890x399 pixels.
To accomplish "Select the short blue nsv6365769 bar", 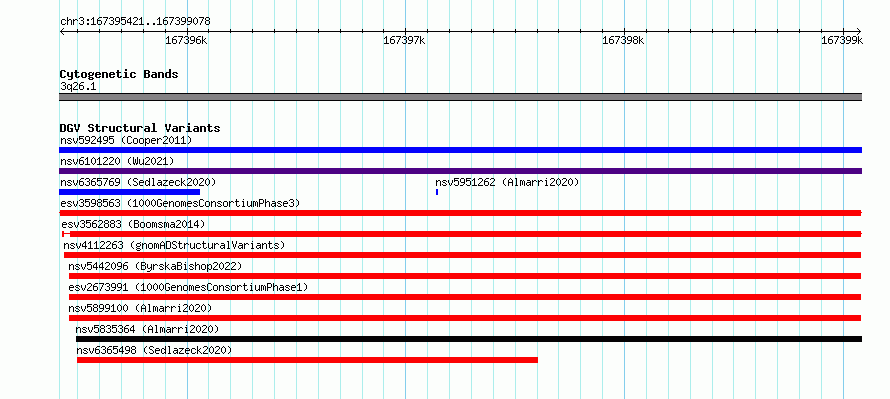I will (x=130, y=192).
